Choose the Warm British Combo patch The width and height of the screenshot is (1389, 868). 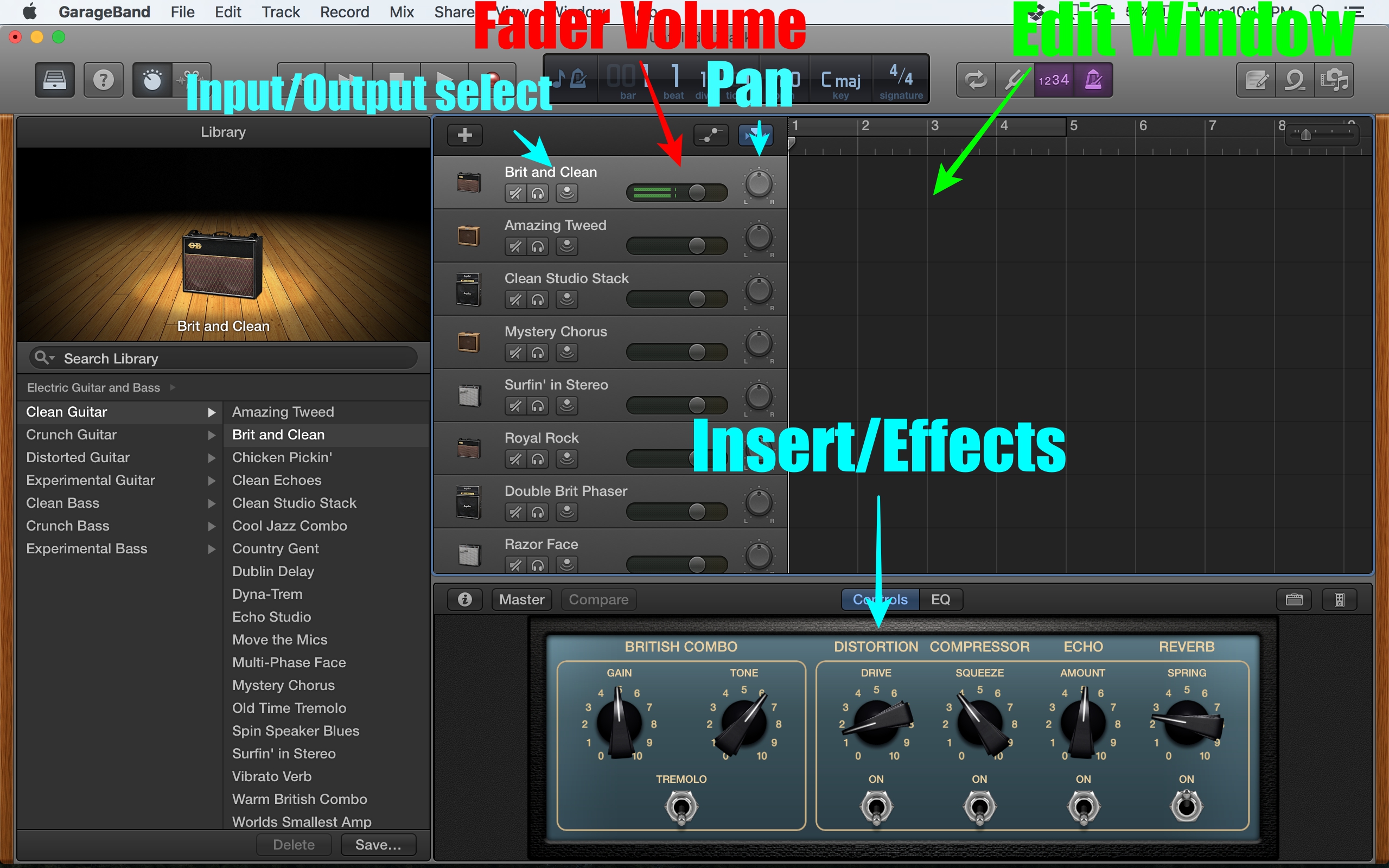(x=300, y=799)
